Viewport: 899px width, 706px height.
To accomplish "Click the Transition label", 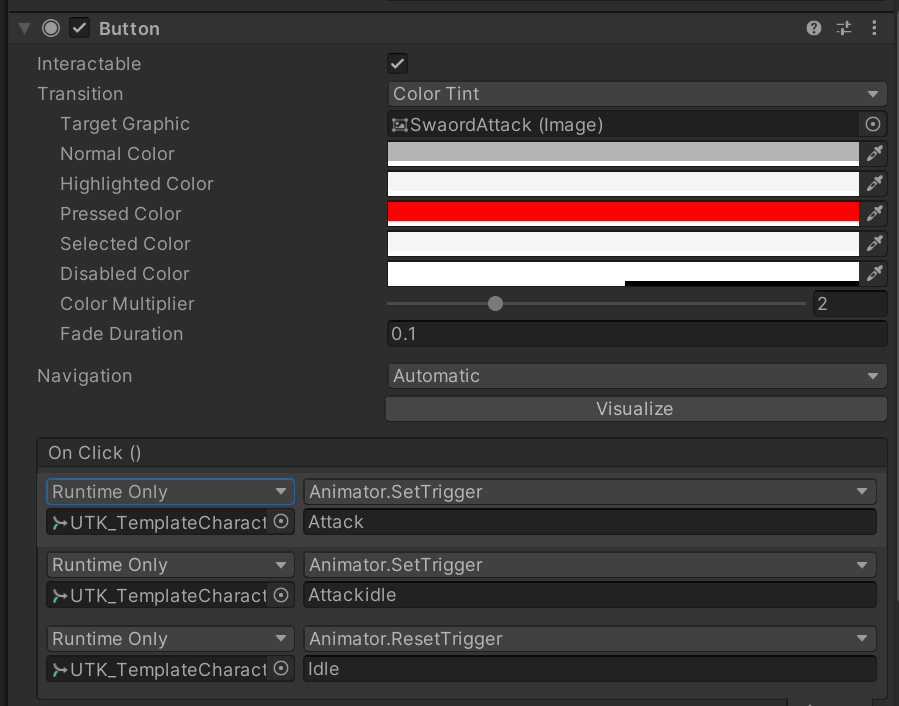I will coord(80,93).
